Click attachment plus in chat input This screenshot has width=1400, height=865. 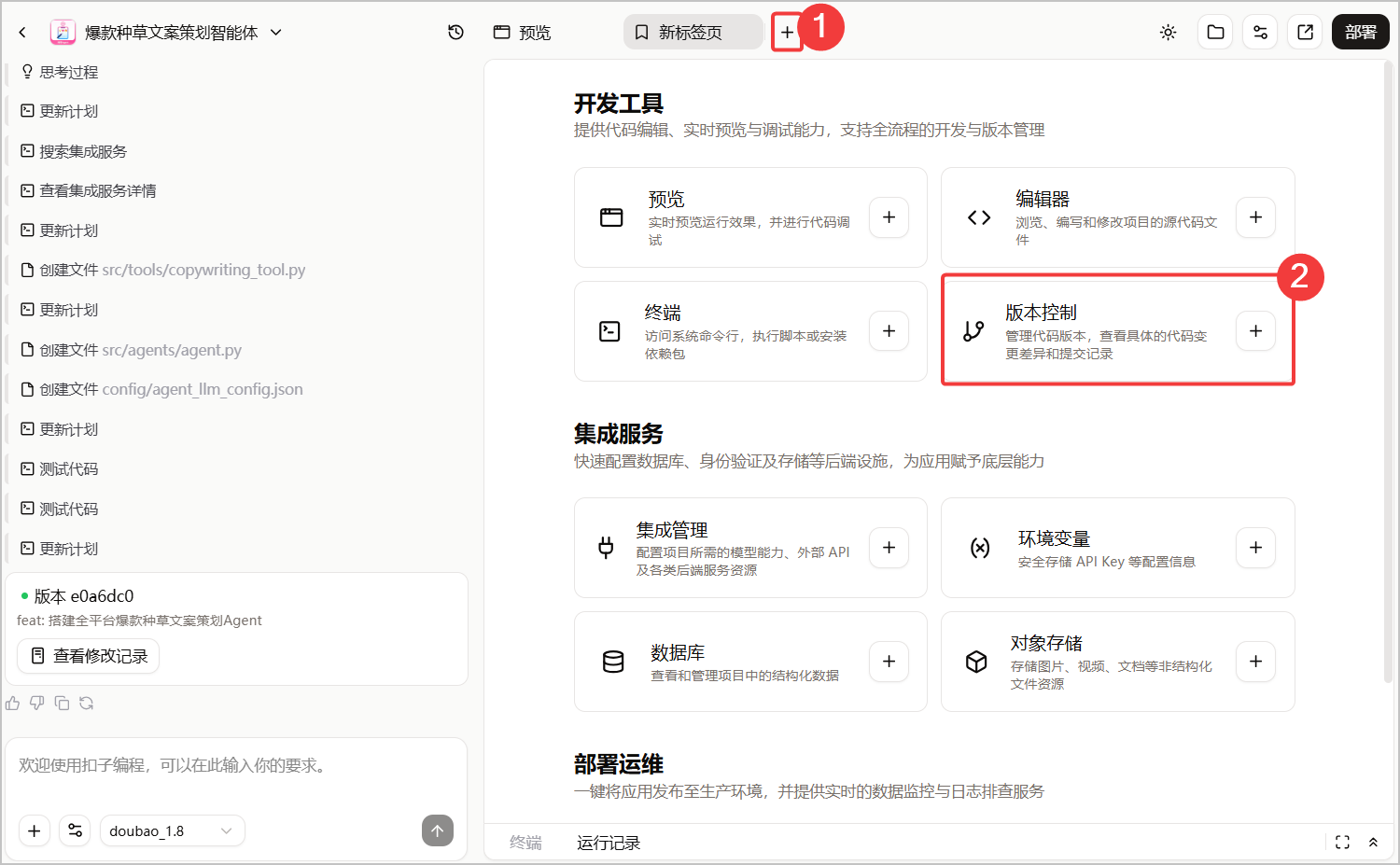(35, 830)
